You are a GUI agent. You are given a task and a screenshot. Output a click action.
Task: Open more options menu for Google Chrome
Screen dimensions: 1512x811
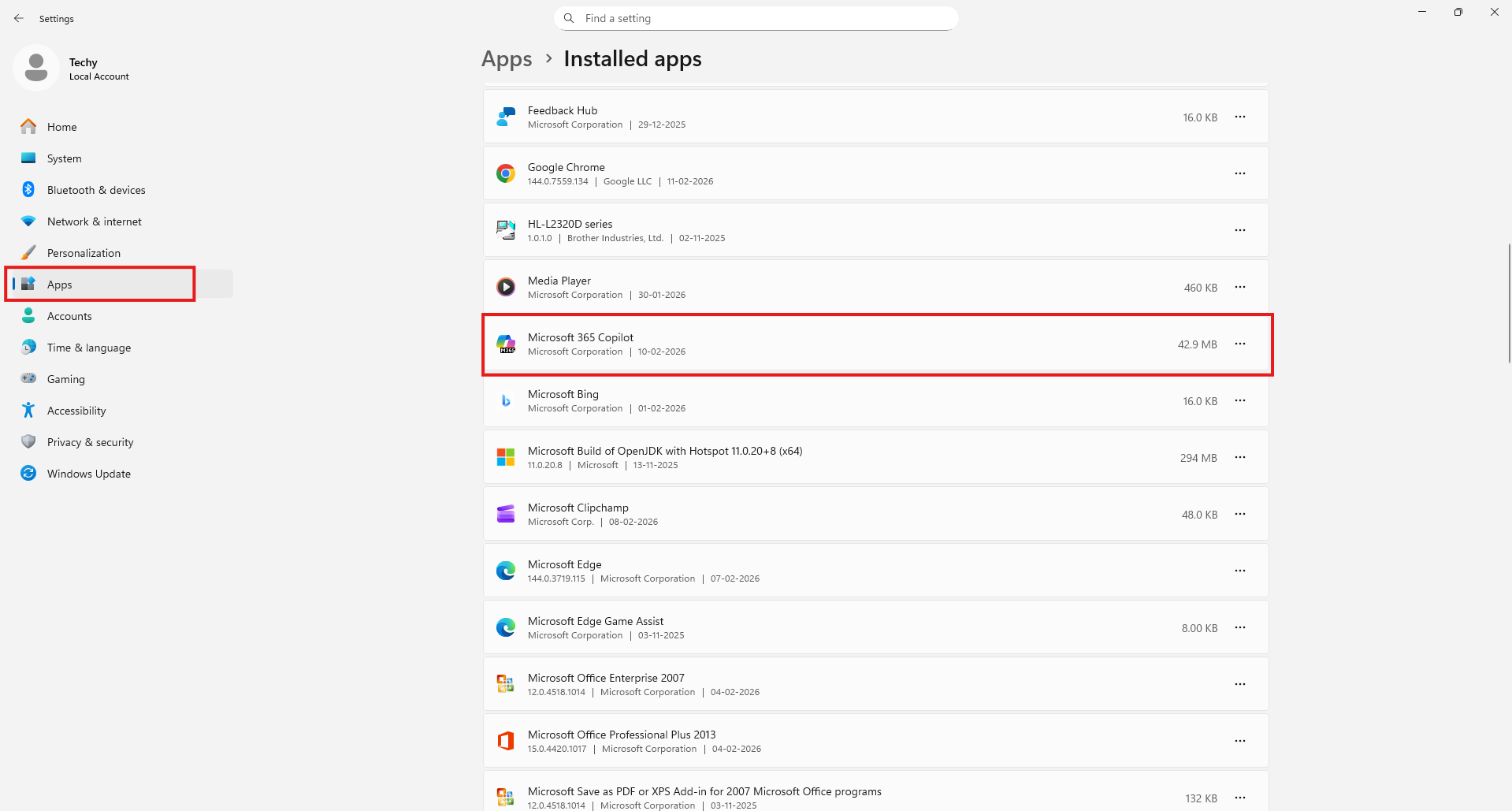pos(1239,173)
